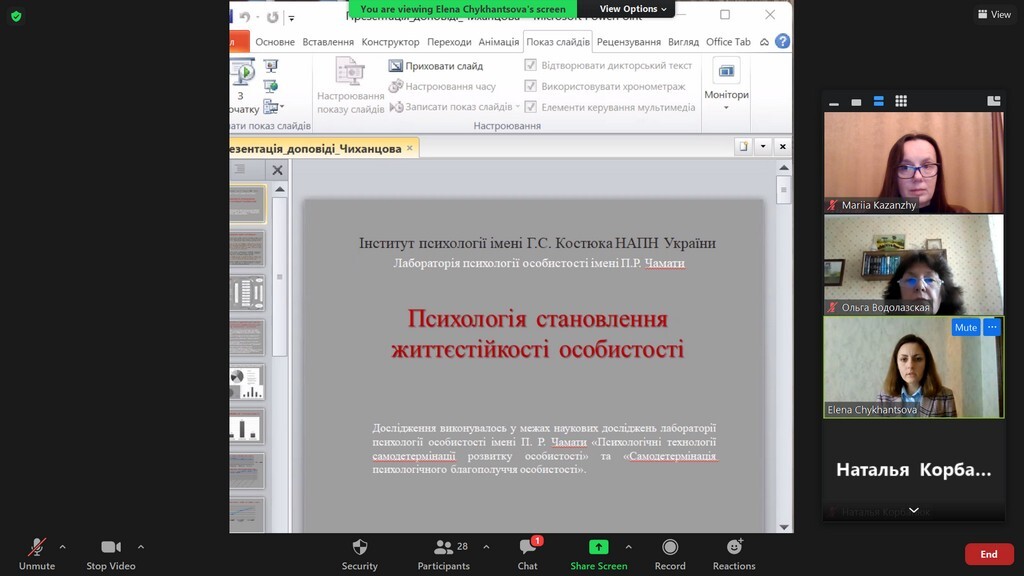Screen dimensions: 1024x576
Task: Click Приховати слайд button
Action: (x=436, y=66)
